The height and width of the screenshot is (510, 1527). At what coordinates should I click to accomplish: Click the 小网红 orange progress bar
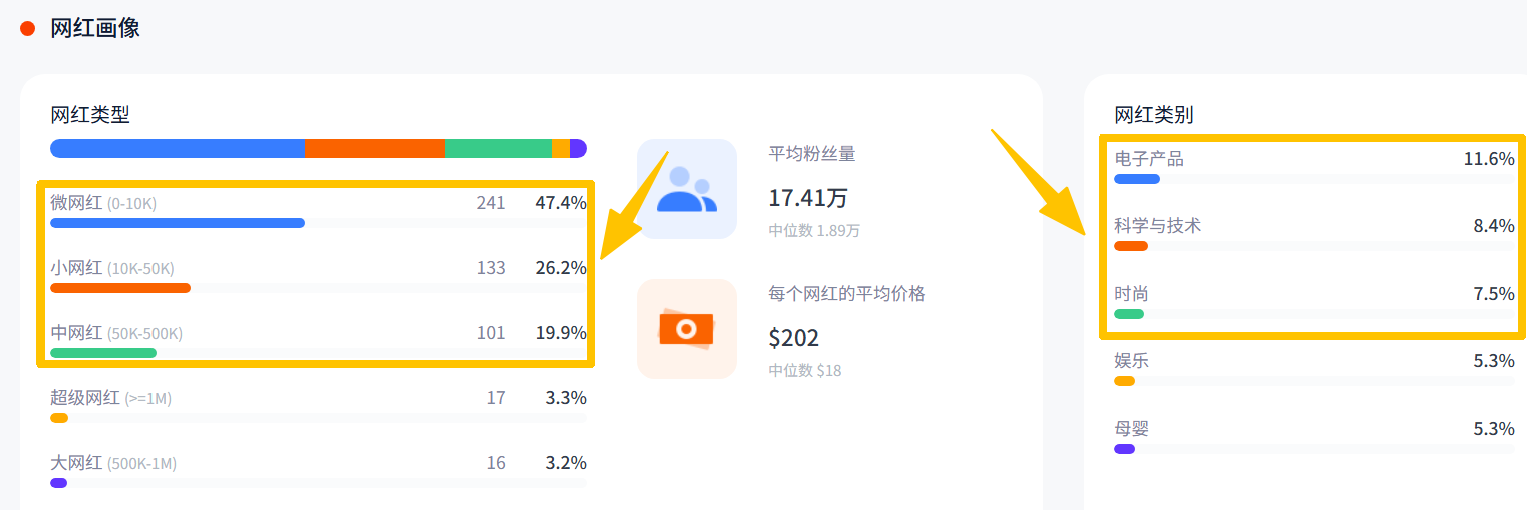tap(120, 288)
